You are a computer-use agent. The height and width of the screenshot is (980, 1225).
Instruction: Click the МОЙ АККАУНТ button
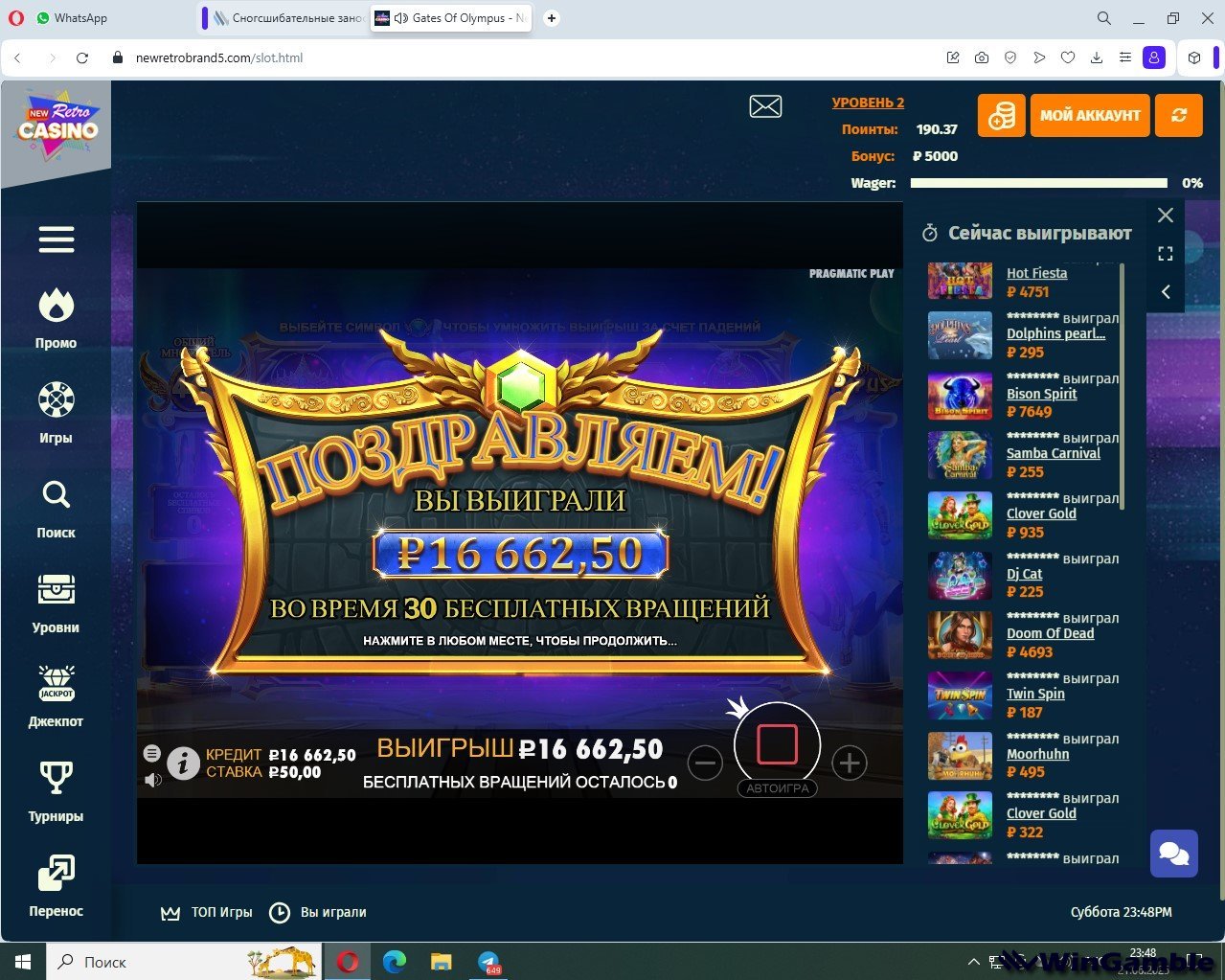1090,116
